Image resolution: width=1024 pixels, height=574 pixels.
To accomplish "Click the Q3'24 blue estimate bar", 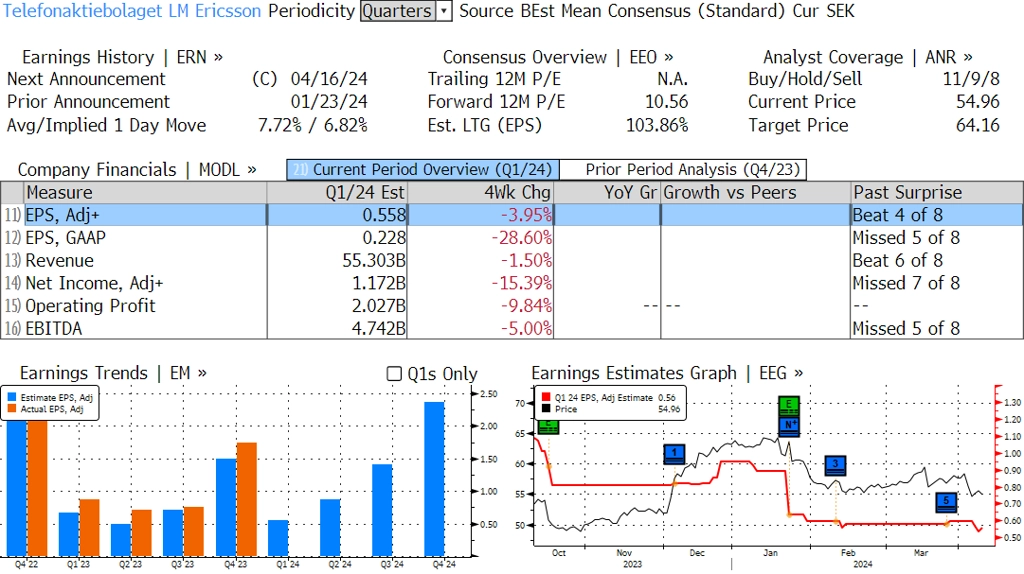I will pyautogui.click(x=382, y=510).
